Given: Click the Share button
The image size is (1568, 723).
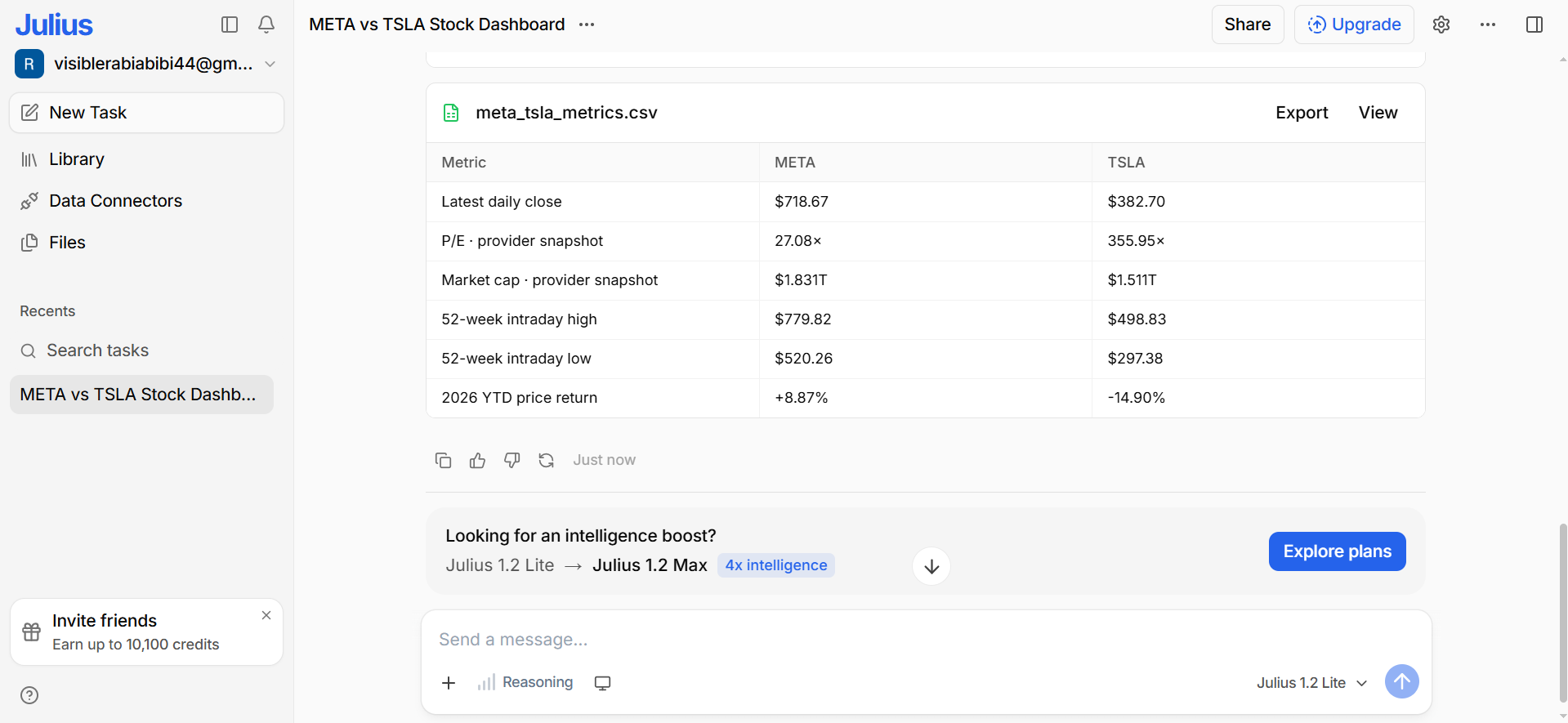Looking at the screenshot, I should pos(1248,25).
